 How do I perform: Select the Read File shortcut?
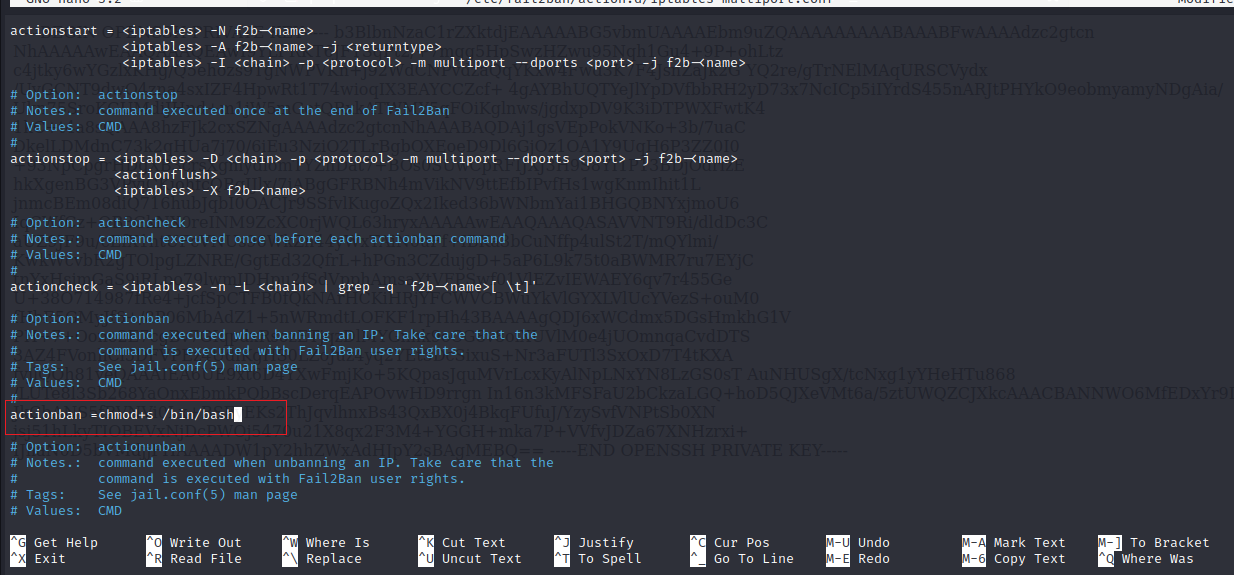click(x=204, y=559)
